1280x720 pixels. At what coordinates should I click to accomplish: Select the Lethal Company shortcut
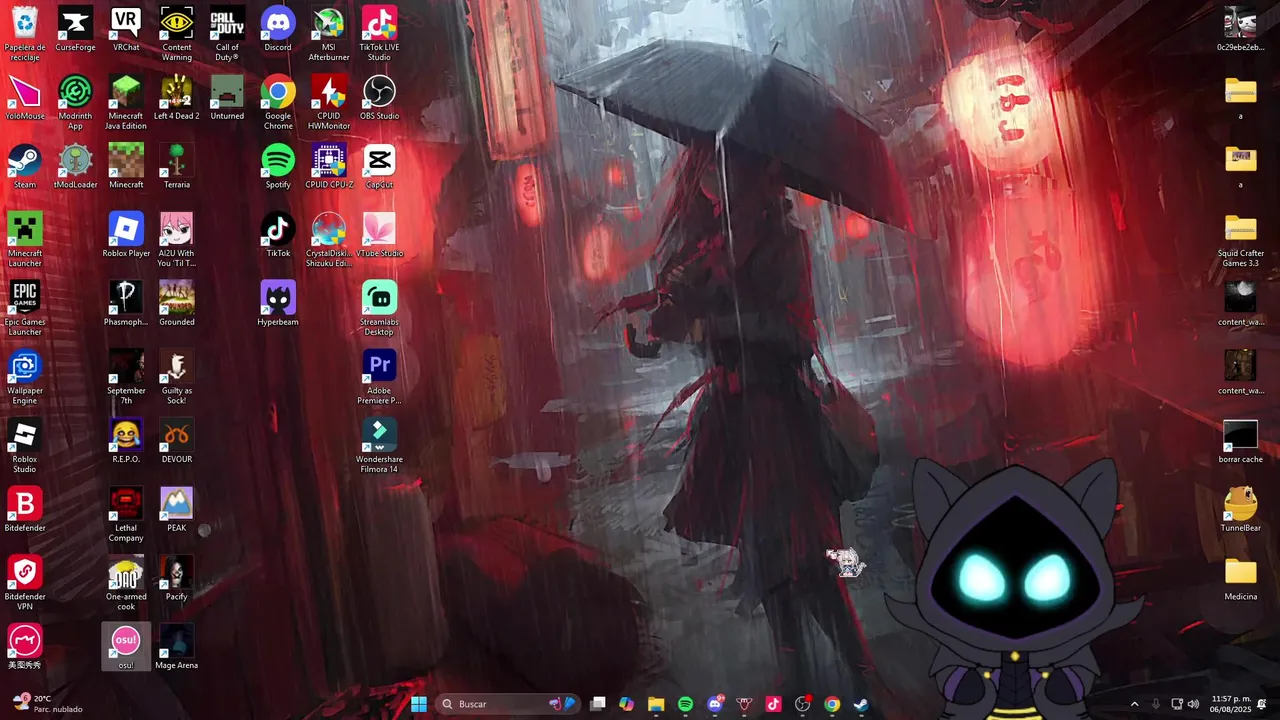point(126,515)
